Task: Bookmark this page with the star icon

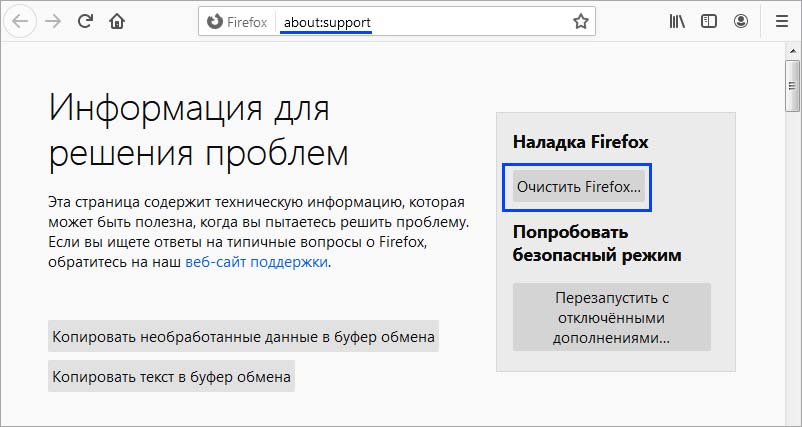Action: [x=581, y=21]
